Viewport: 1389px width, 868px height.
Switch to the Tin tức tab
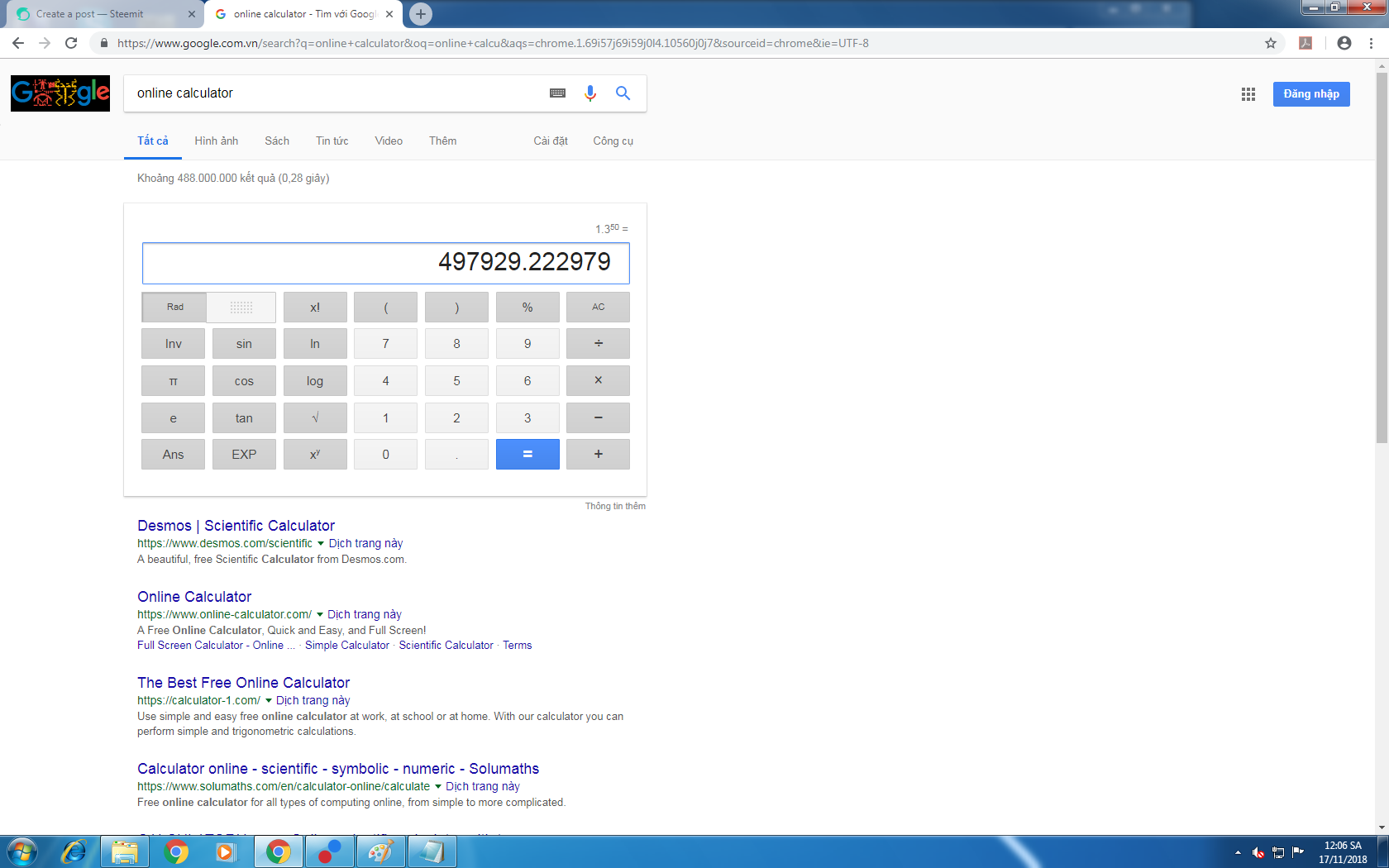332,141
